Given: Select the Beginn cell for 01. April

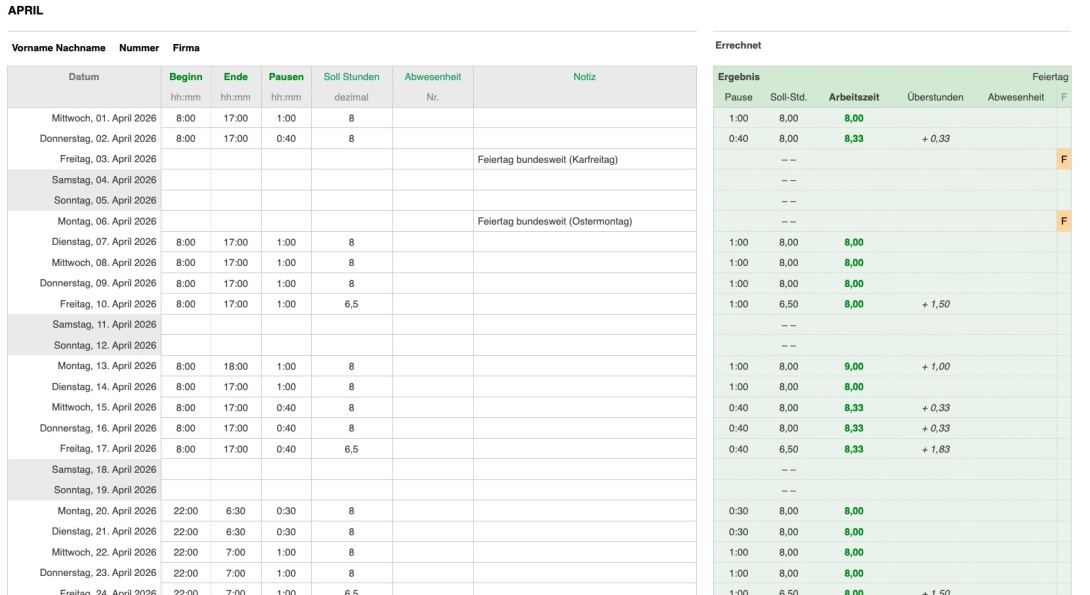Looking at the screenshot, I should [186, 118].
